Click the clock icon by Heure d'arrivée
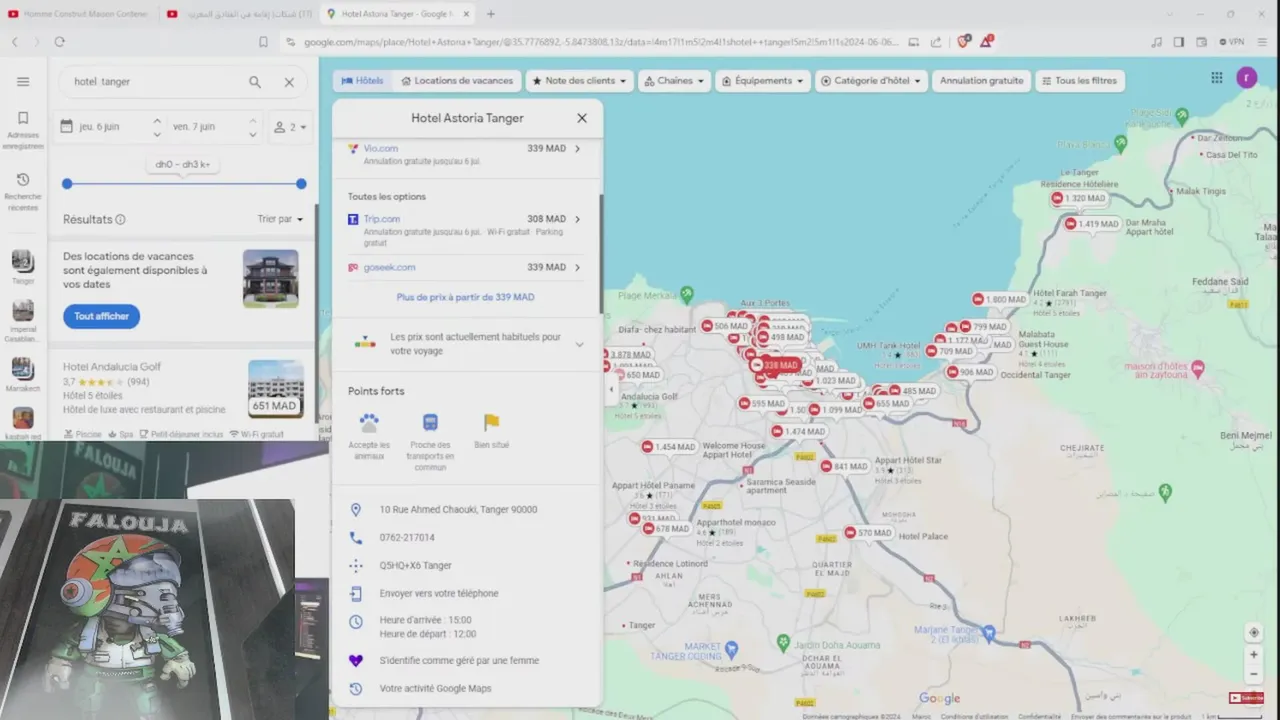This screenshot has width=1280, height=720. coord(355,622)
